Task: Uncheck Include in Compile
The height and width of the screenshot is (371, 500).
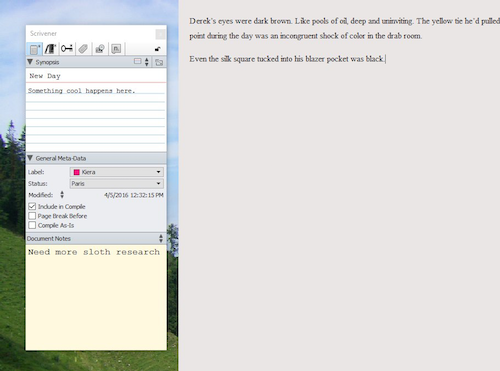Action: click(x=32, y=206)
